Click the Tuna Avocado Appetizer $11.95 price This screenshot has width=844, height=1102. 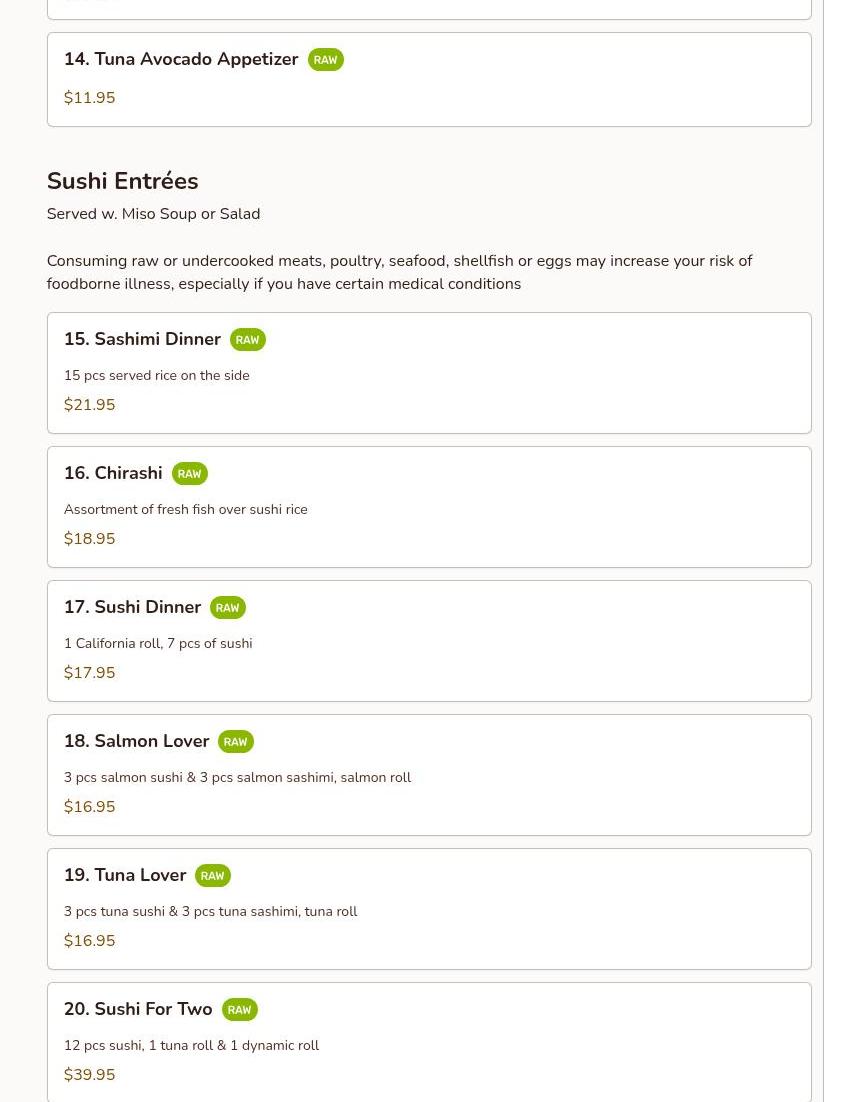[x=89, y=98]
